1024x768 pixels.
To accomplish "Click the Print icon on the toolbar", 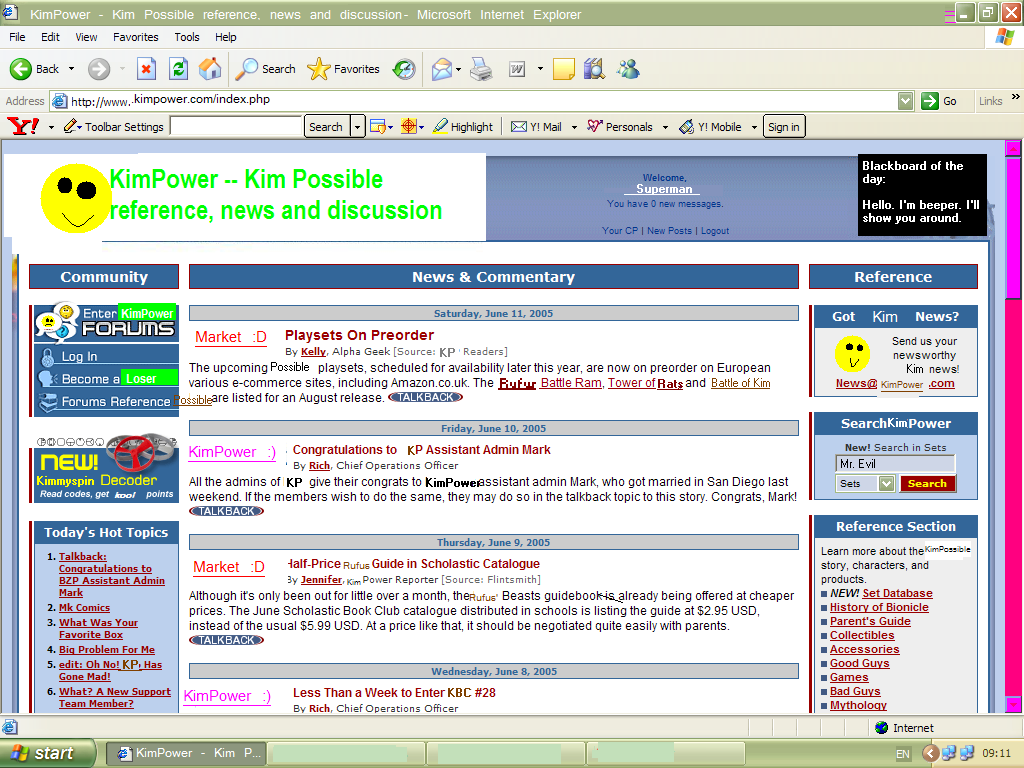I will tap(481, 69).
